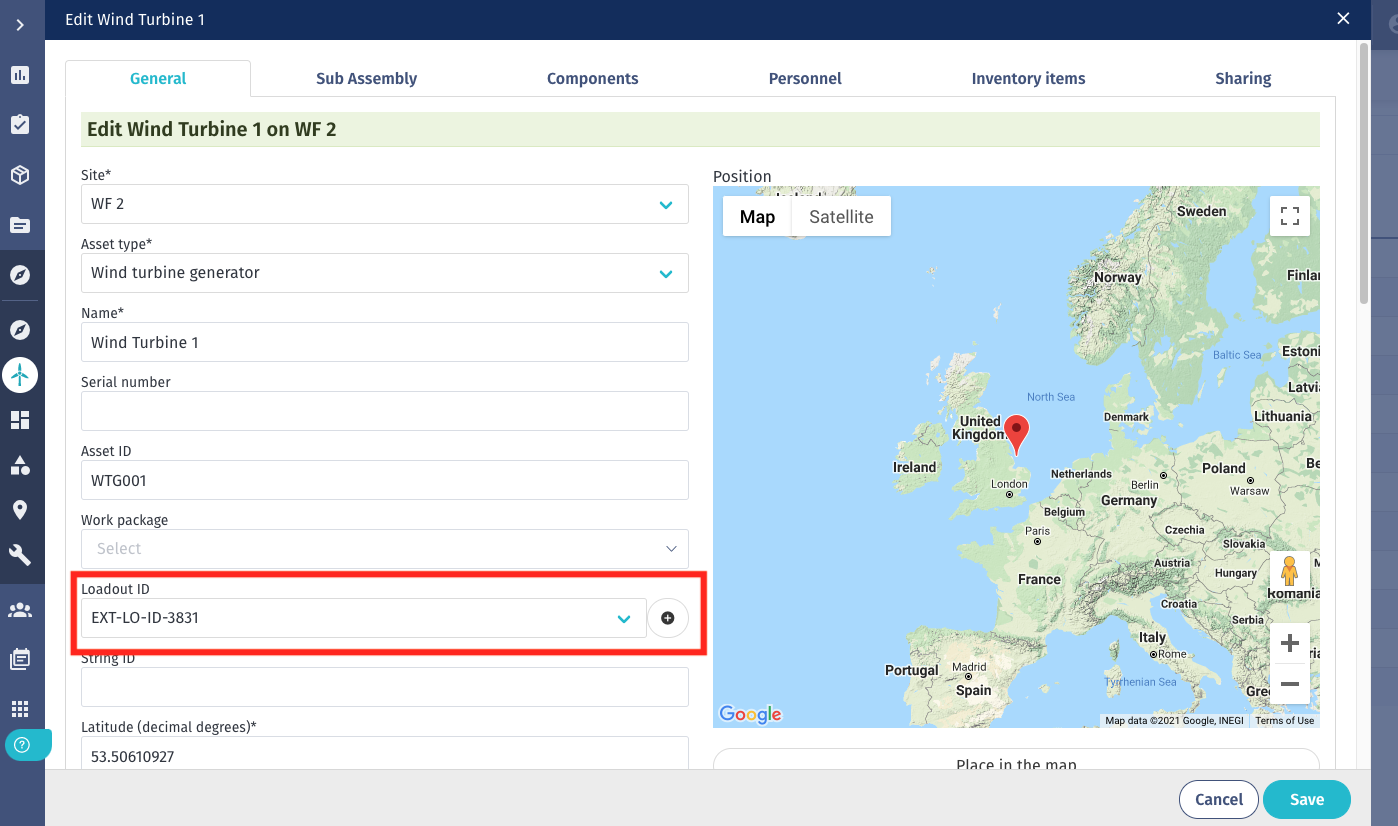The height and width of the screenshot is (826, 1398).
Task: Add a new Loadout ID with plus icon
Action: [668, 618]
